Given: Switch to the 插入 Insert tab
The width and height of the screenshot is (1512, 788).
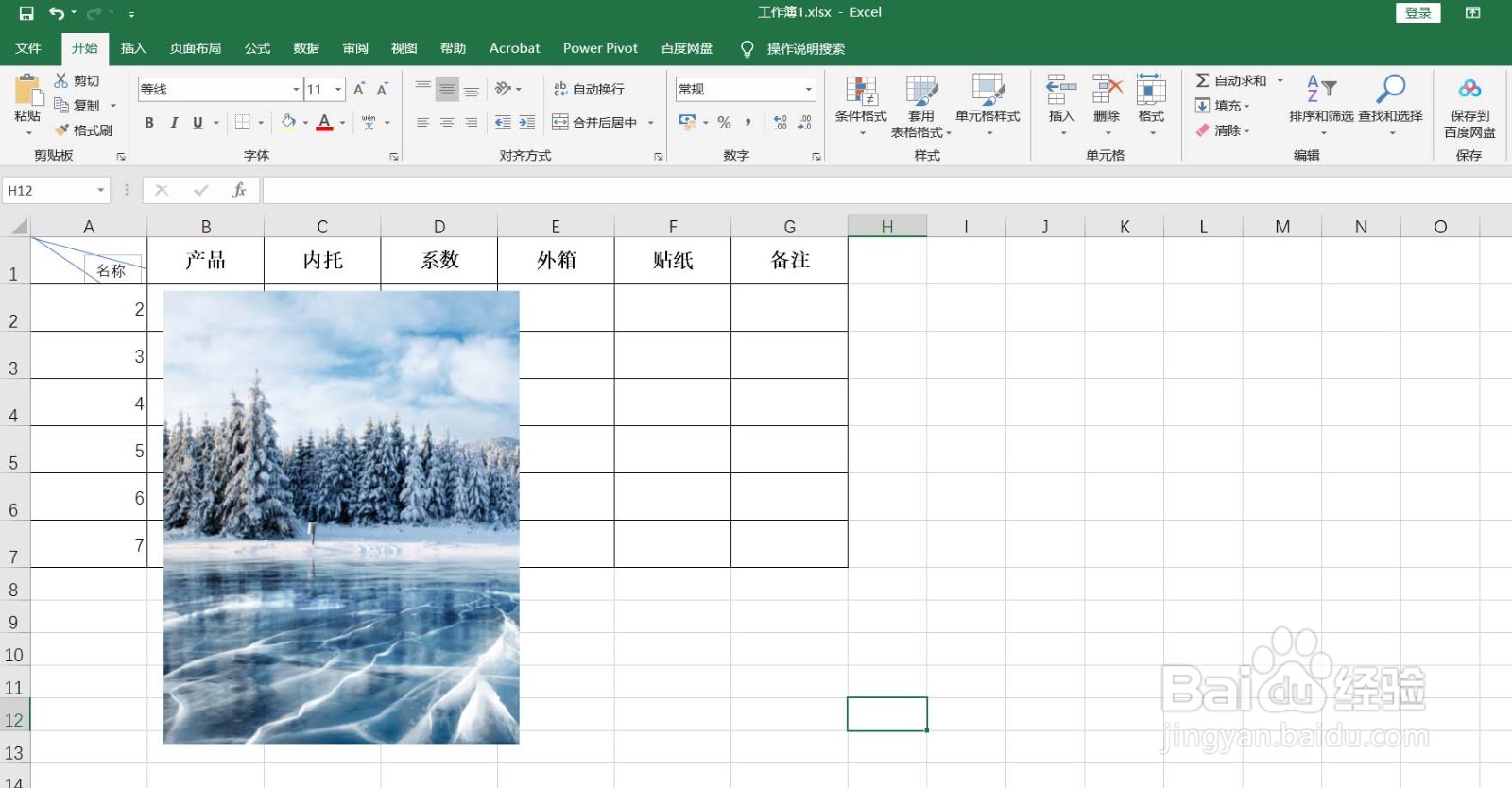Looking at the screenshot, I should point(133,48).
